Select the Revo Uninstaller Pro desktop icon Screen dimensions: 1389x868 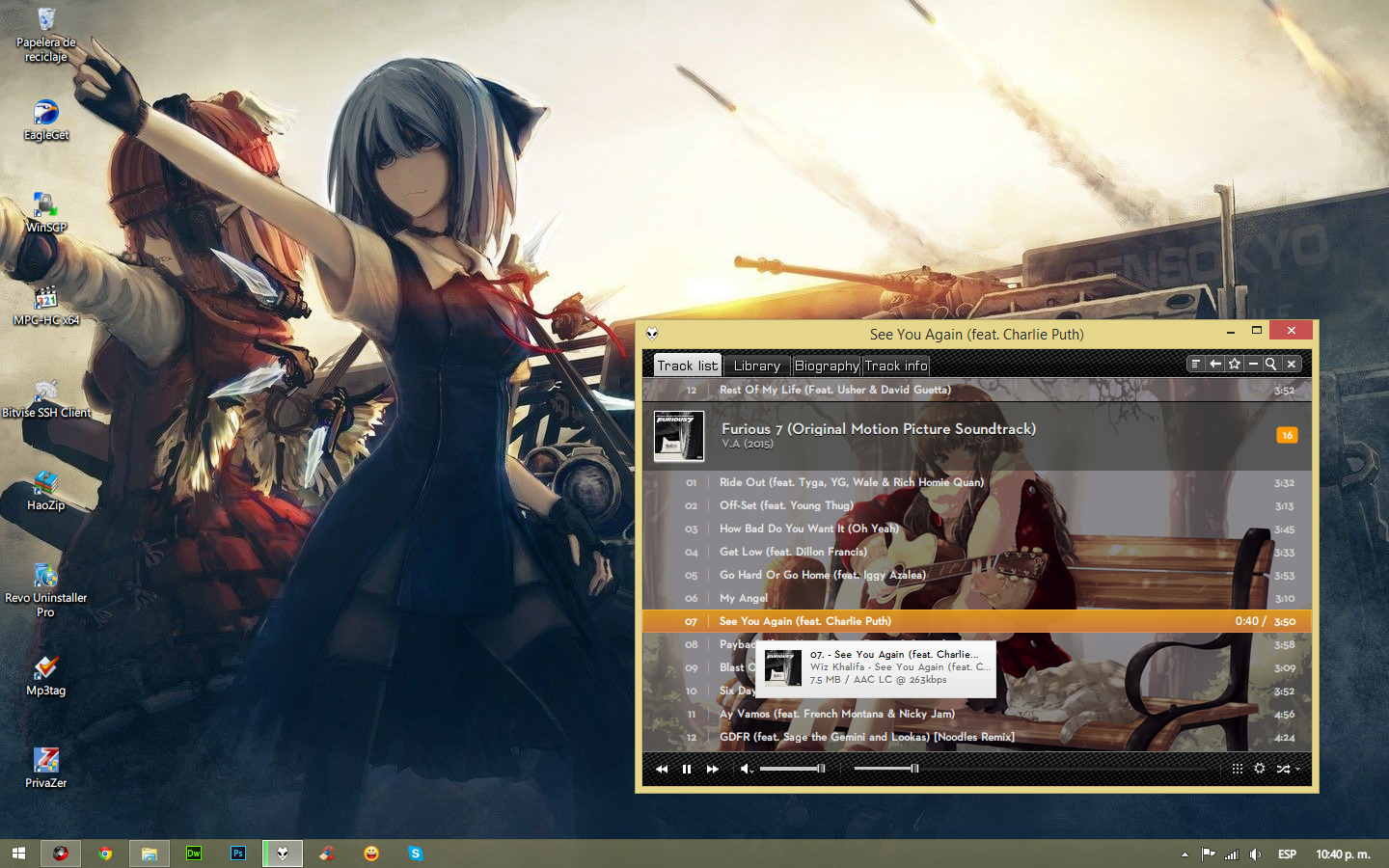pos(45,590)
